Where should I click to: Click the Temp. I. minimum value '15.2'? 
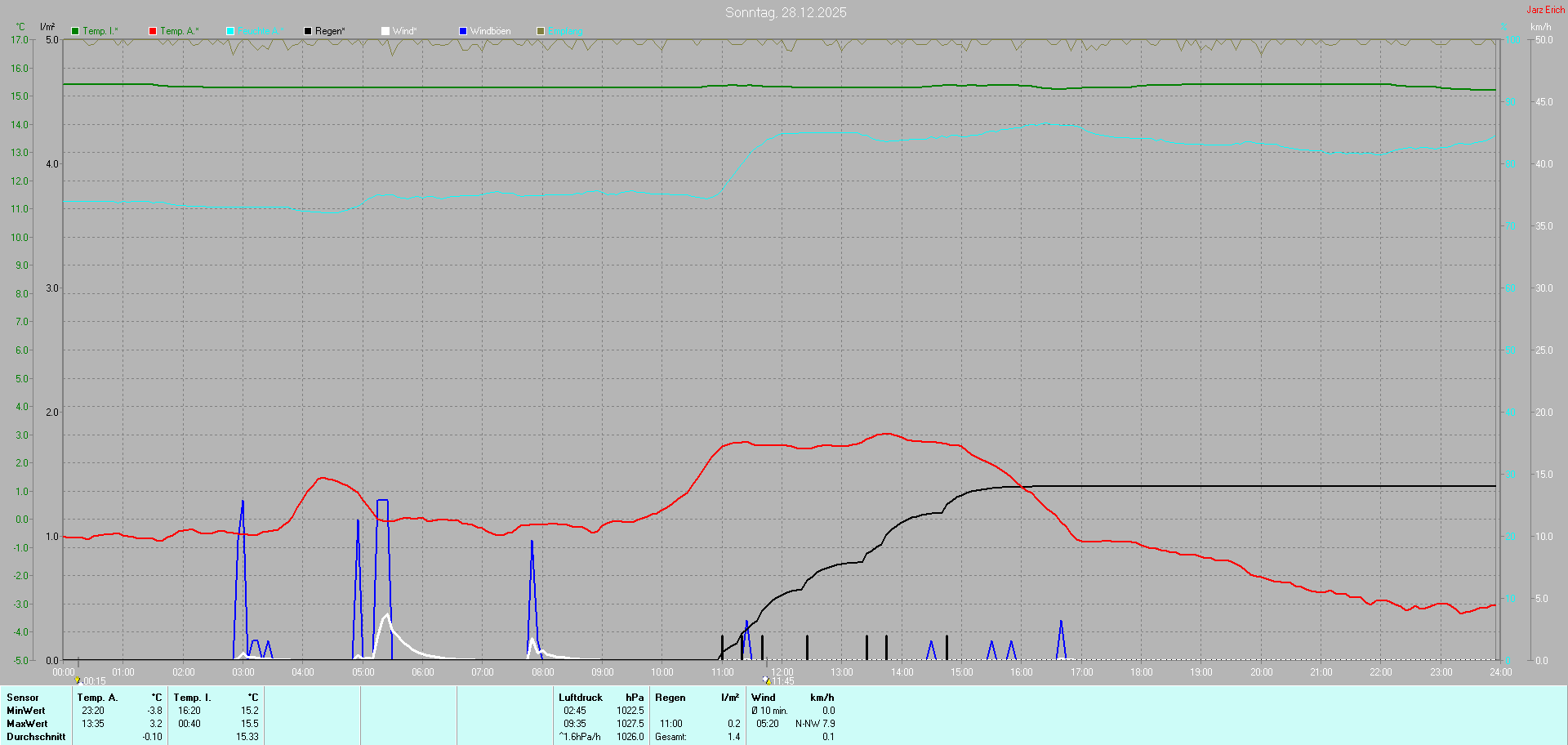[x=250, y=711]
